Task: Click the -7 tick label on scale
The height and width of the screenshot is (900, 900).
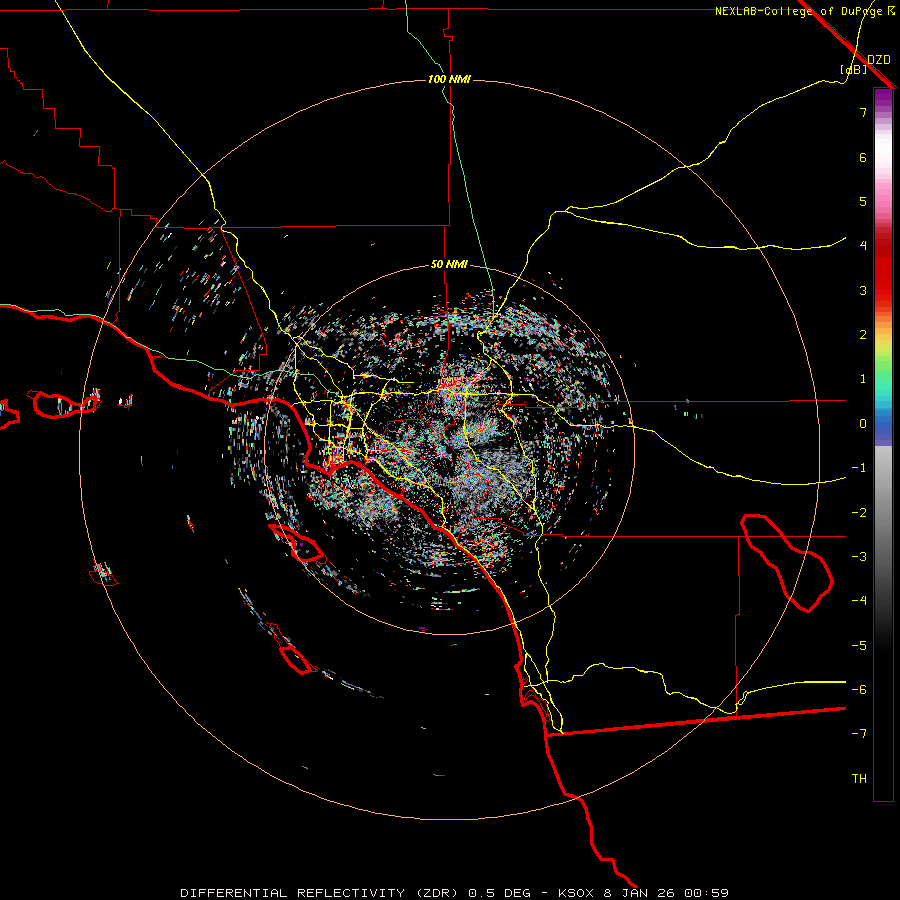Action: 859,734
